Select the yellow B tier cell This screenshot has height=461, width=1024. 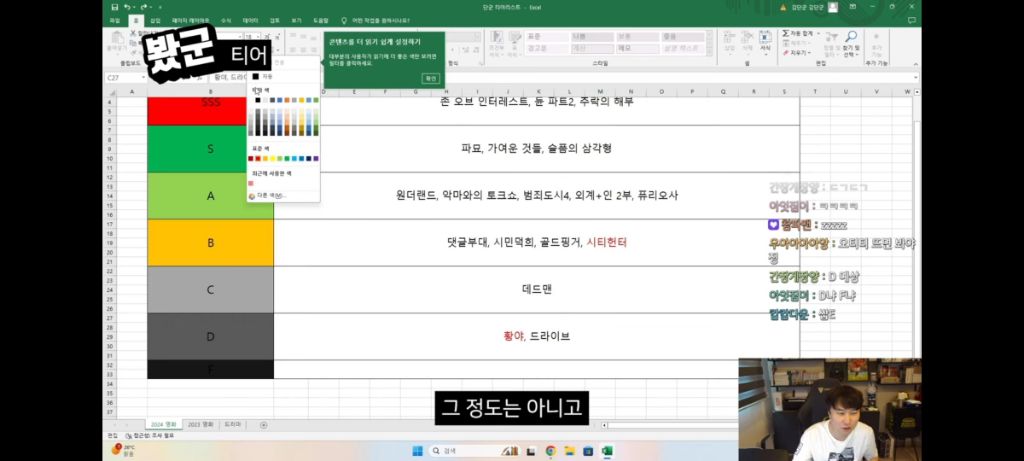point(210,242)
